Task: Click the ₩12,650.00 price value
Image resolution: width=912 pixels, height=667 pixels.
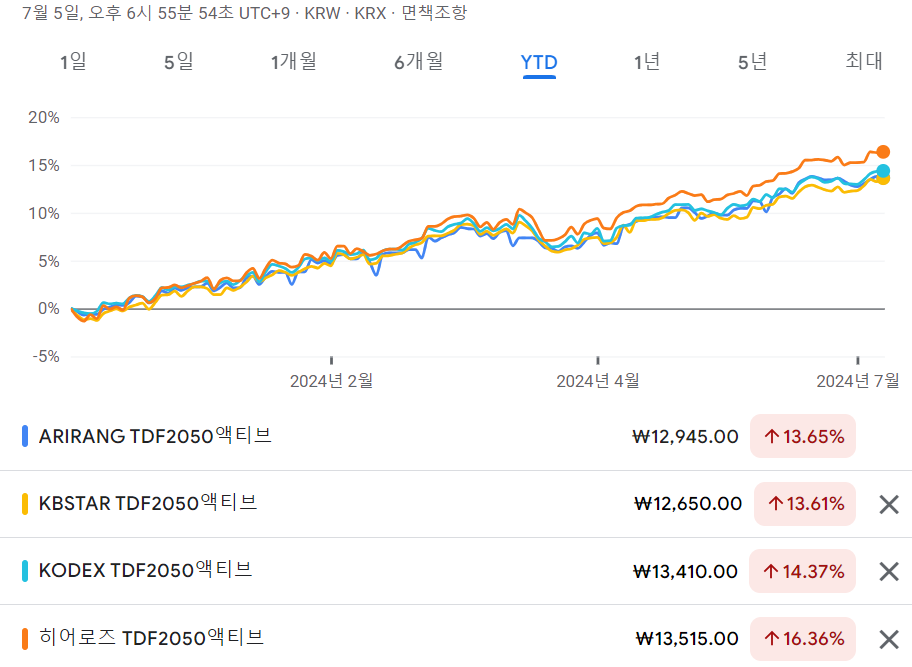Action: [x=688, y=504]
